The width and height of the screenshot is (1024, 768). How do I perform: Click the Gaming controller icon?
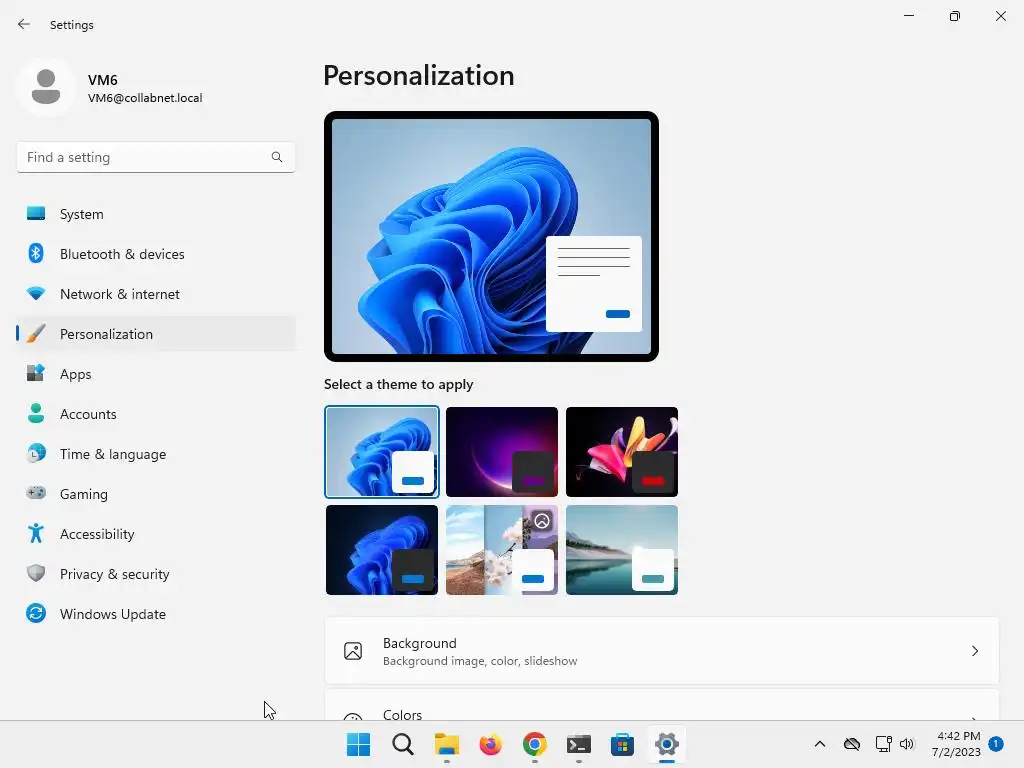click(36, 493)
